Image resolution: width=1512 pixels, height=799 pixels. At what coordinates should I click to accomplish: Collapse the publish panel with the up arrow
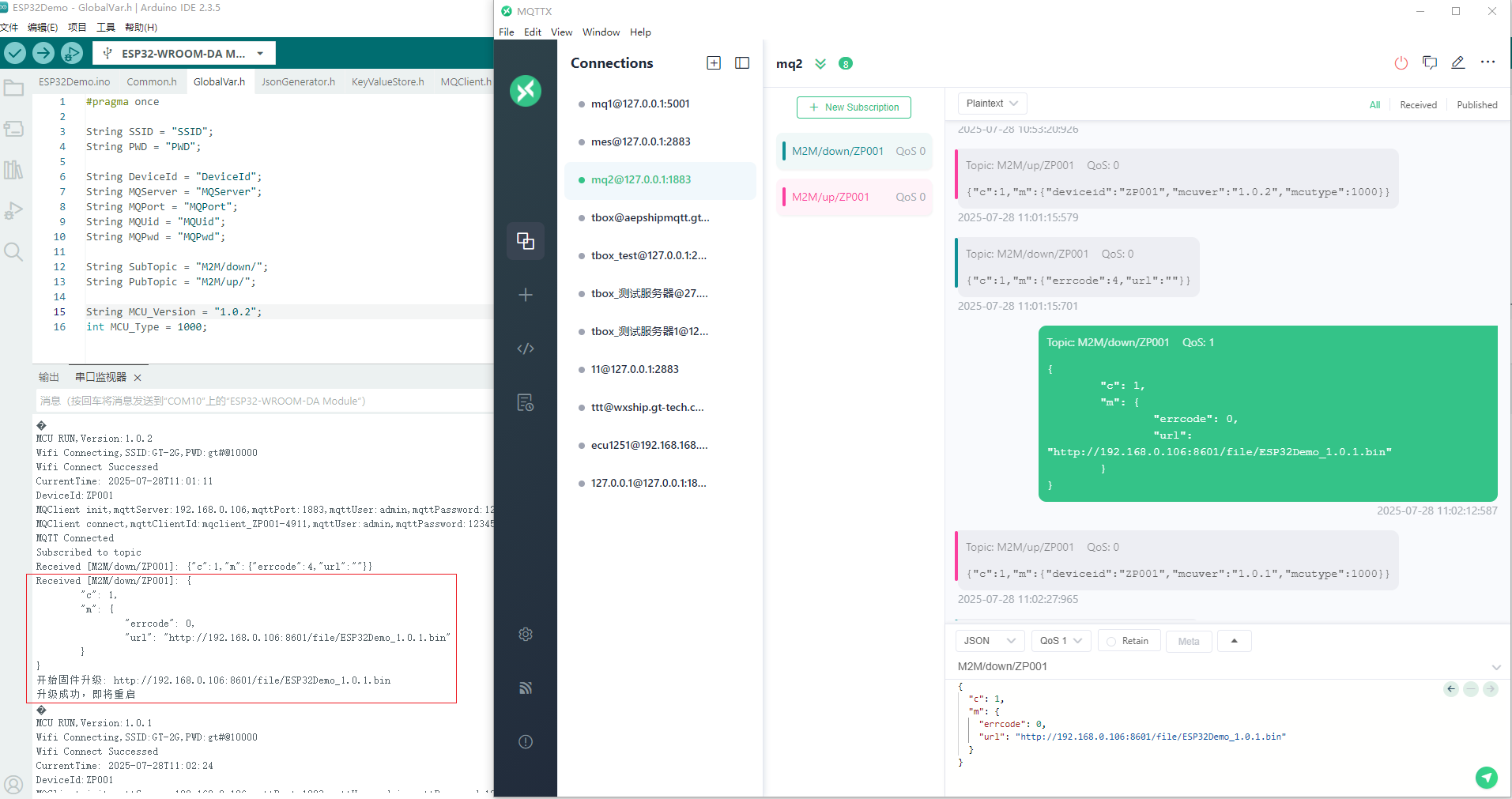pyautogui.click(x=1234, y=641)
